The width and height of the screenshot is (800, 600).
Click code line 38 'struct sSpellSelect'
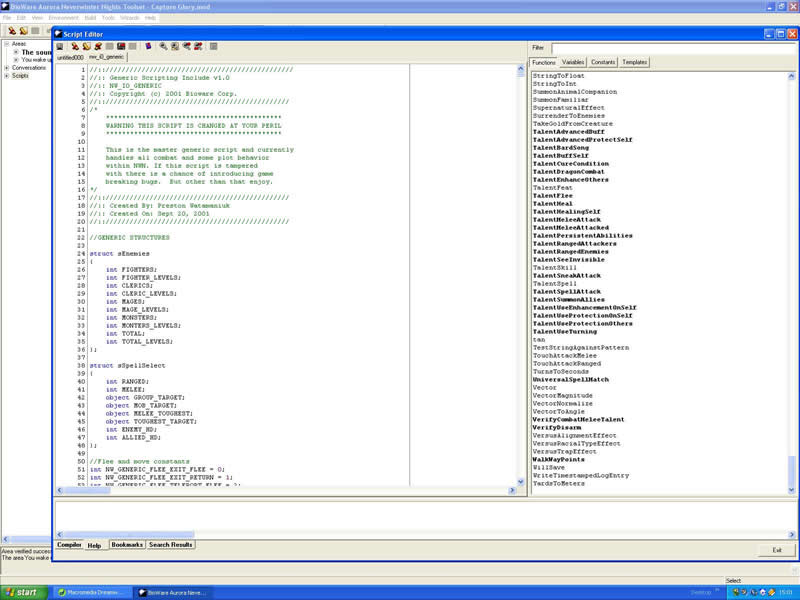click(x=128, y=366)
